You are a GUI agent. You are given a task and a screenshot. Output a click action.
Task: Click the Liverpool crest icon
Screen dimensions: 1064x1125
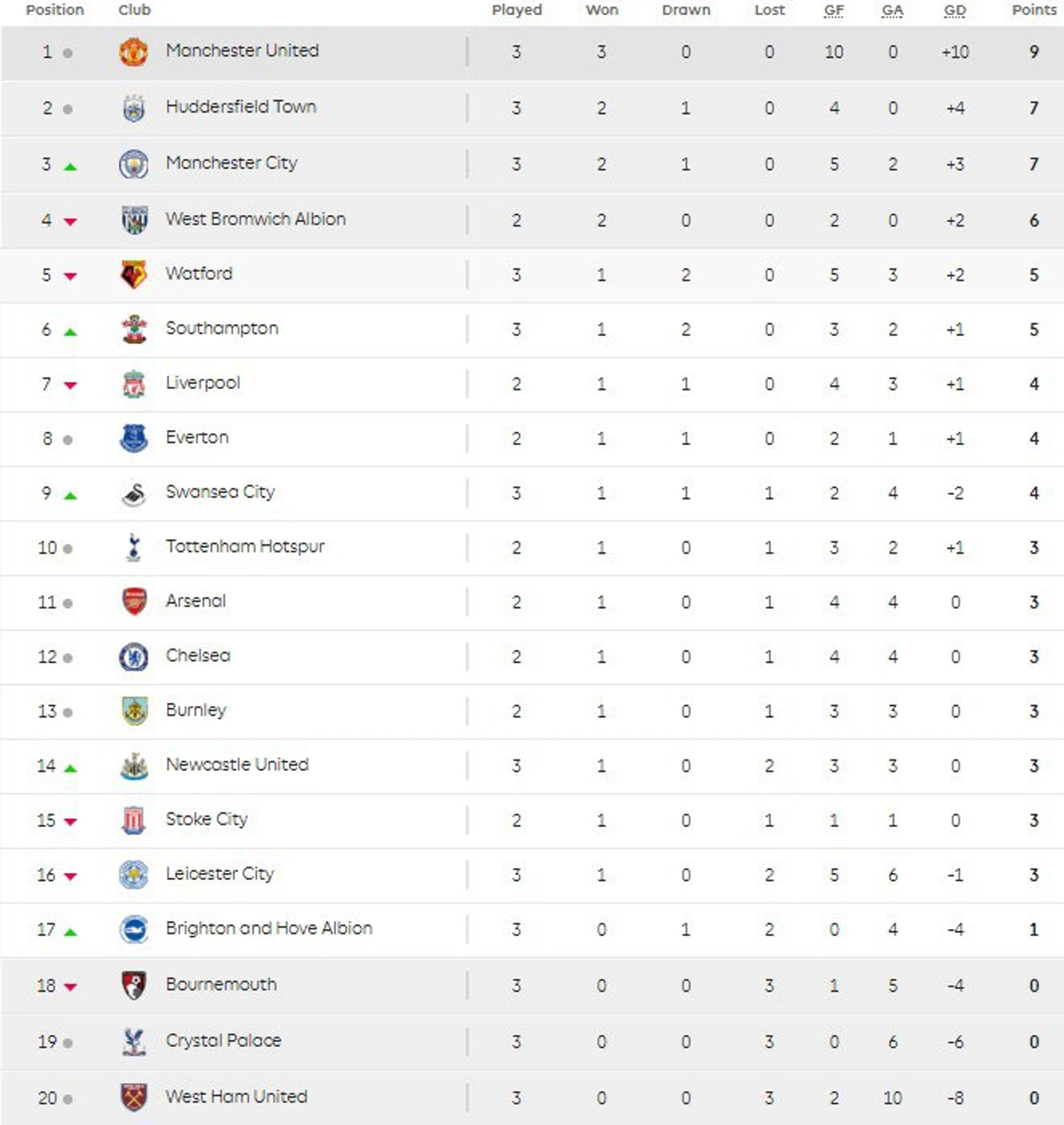tap(133, 384)
